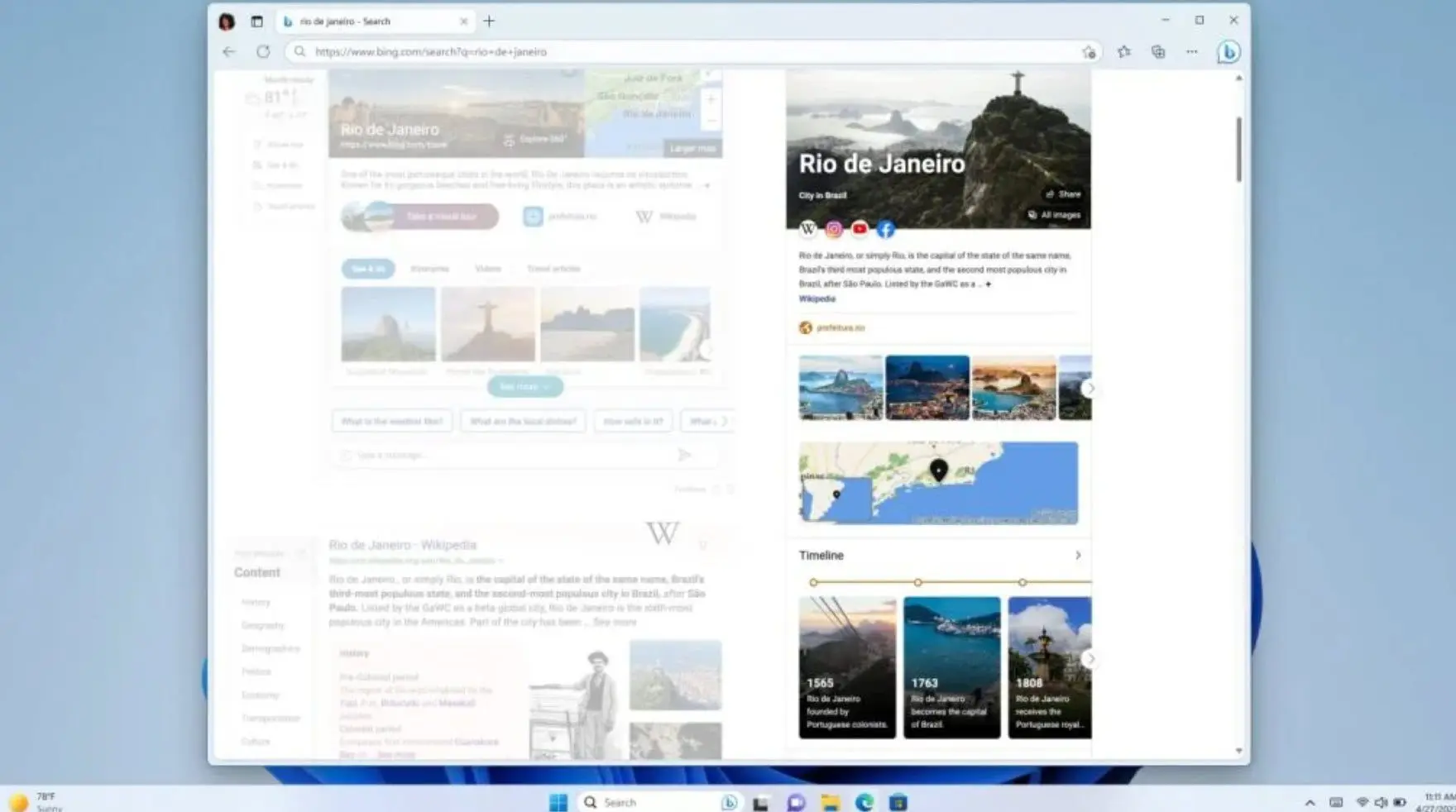Open the browser Settings and more menu

click(1191, 51)
